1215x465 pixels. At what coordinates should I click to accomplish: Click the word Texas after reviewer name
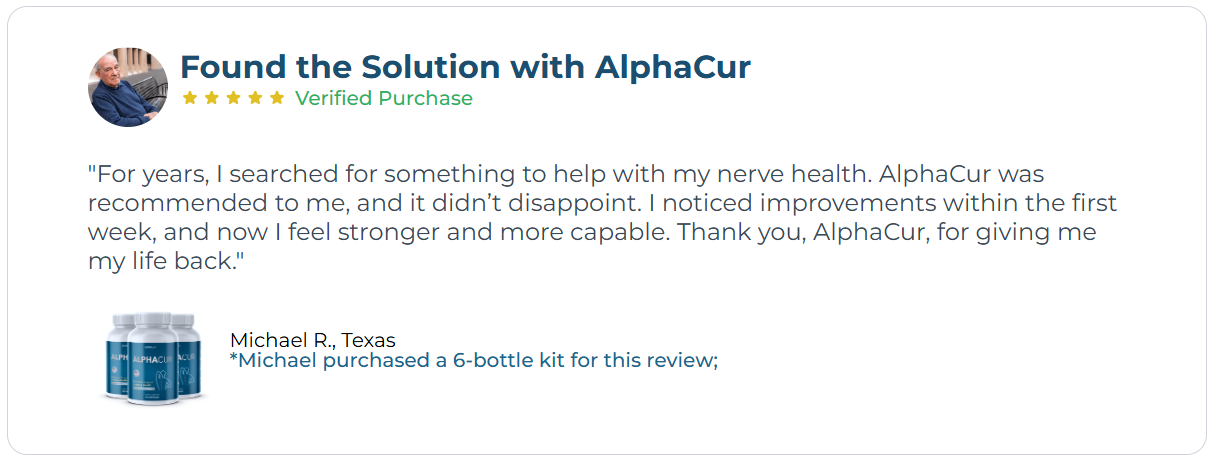369,340
